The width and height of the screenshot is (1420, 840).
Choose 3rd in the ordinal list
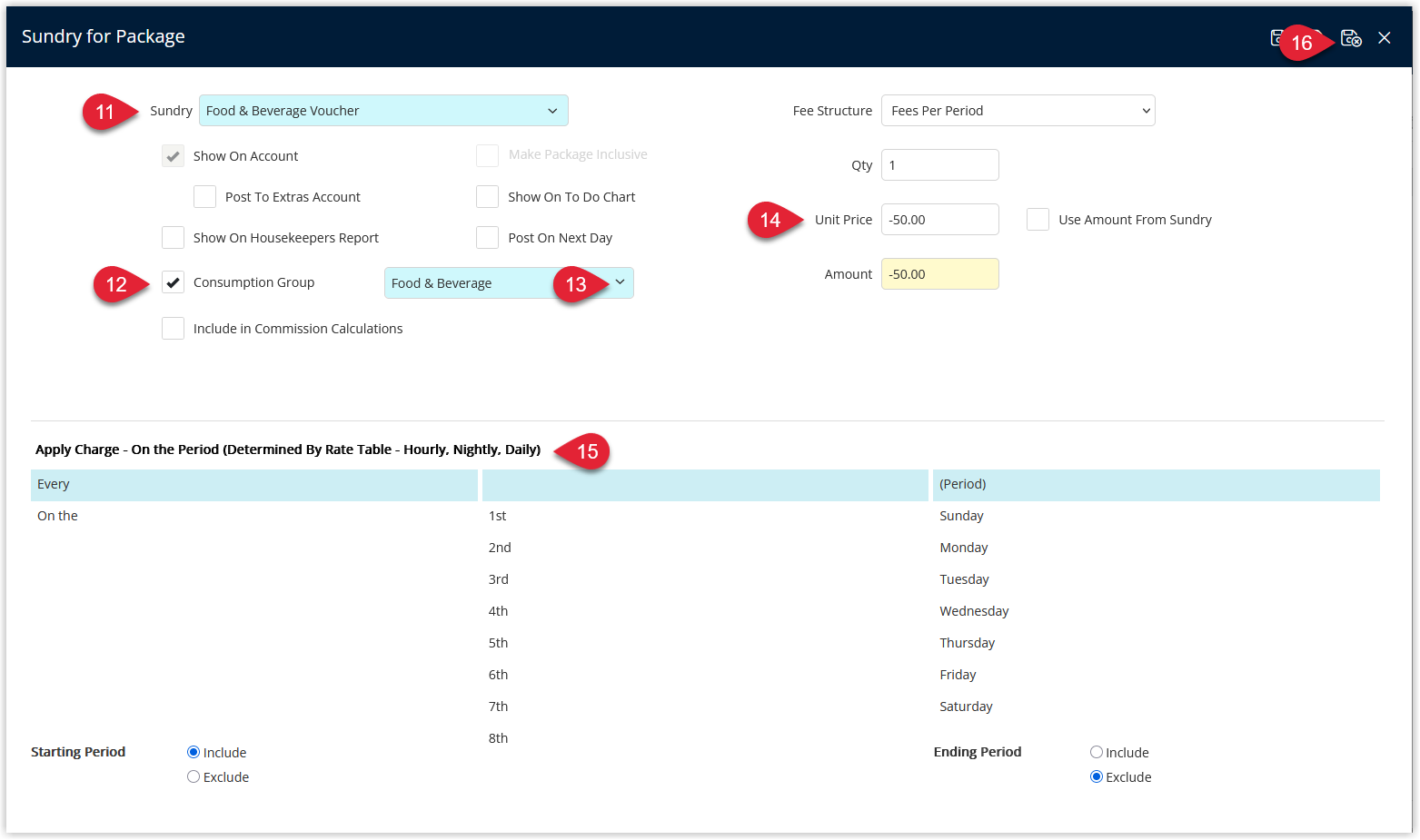coord(705,579)
